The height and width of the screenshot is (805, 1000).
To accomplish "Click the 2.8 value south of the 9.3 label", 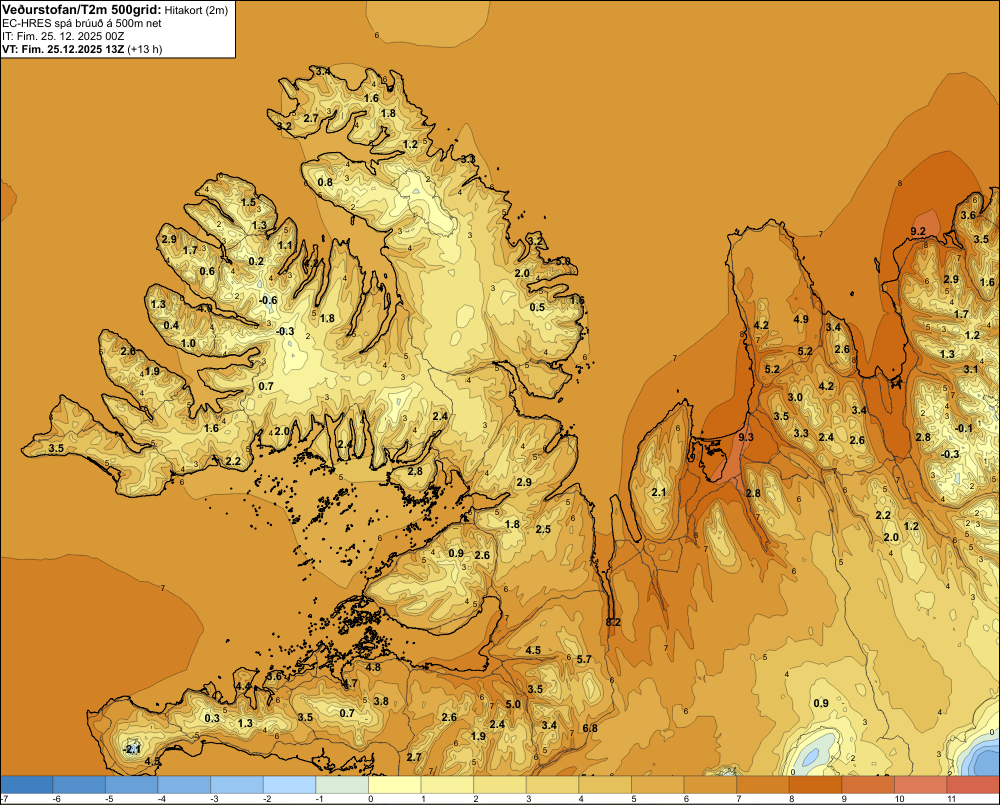I will [x=753, y=493].
